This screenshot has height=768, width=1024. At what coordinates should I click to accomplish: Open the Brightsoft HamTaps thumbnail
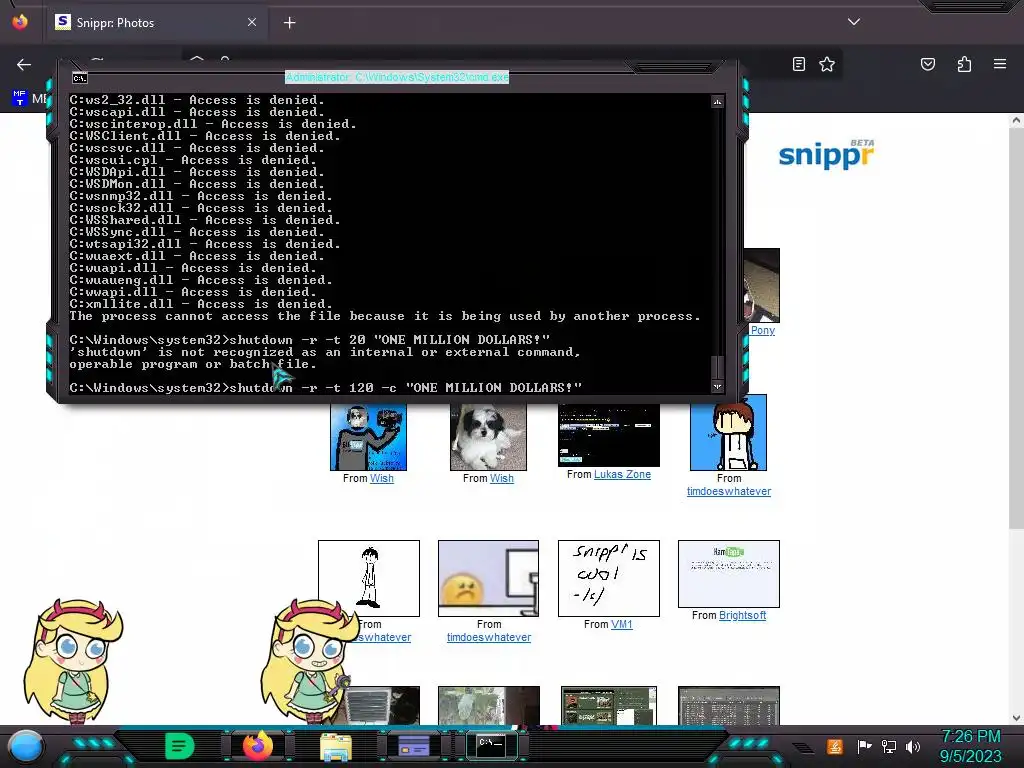point(729,573)
